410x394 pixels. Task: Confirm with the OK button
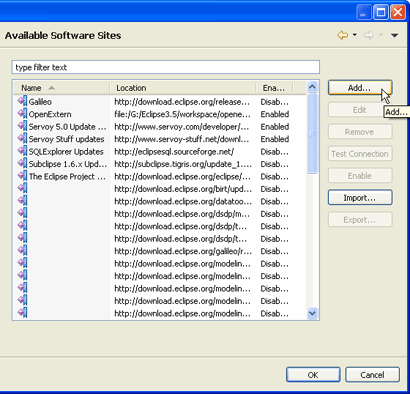pos(313,375)
